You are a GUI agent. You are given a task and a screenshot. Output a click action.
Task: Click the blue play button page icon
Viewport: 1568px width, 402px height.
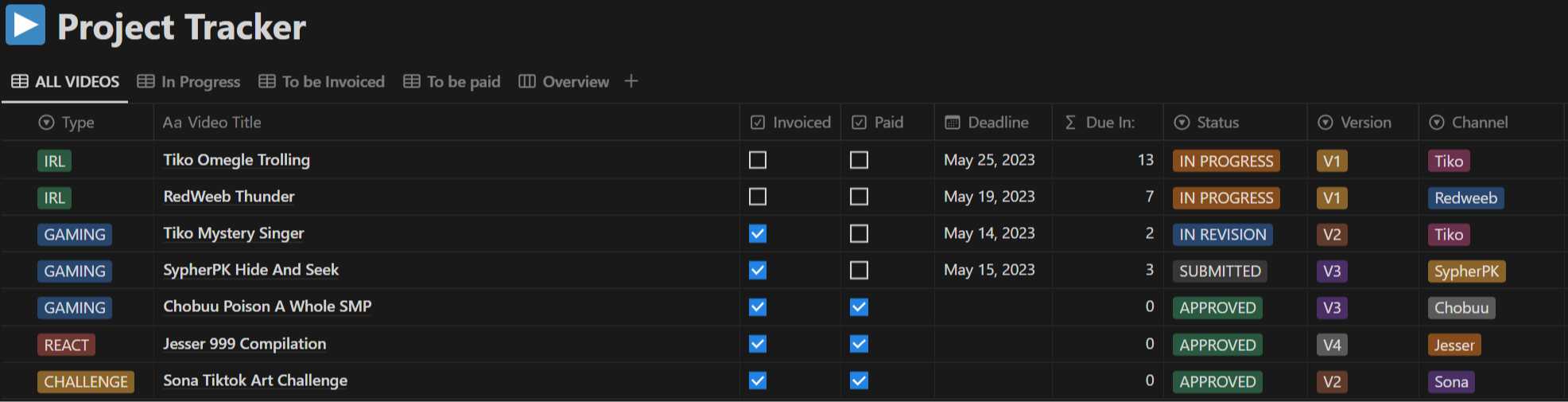click(25, 25)
